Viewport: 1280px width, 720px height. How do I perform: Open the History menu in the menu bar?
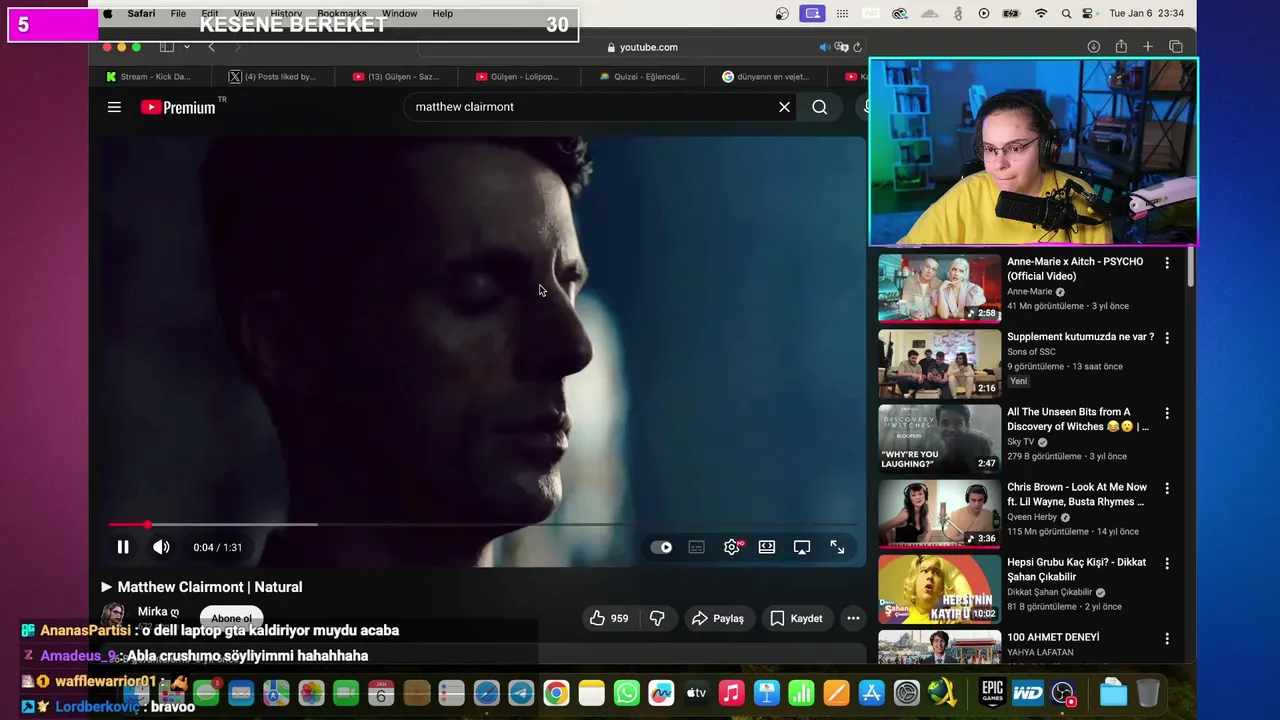click(286, 14)
